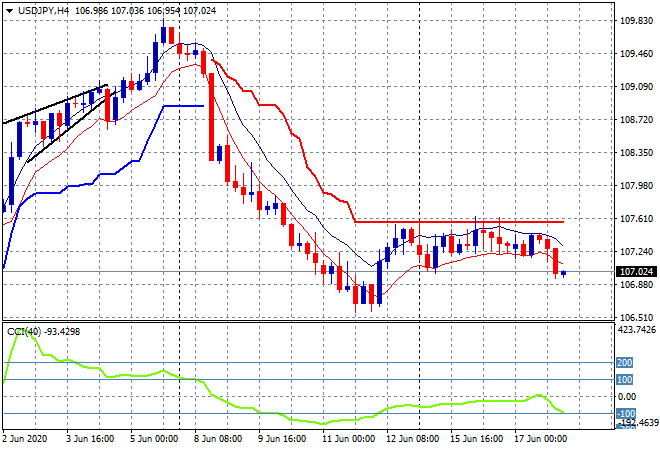Click the 5 Jun 00:00 time label
This screenshot has width=660, height=450.
tap(154, 439)
